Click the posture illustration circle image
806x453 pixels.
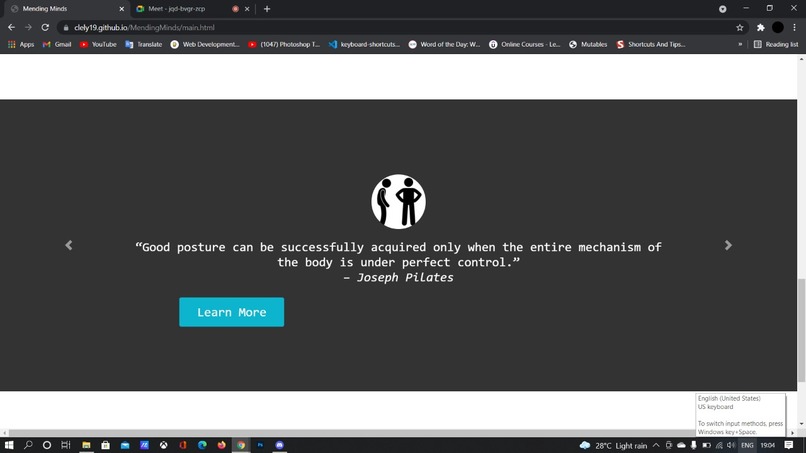pyautogui.click(x=398, y=202)
